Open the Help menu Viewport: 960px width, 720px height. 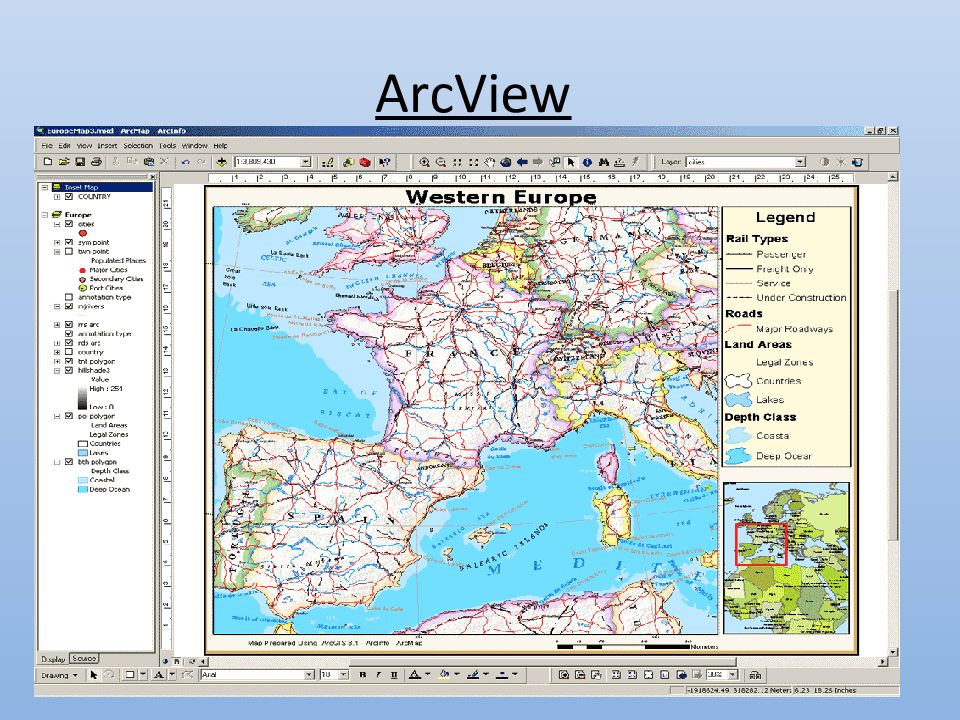tap(220, 146)
